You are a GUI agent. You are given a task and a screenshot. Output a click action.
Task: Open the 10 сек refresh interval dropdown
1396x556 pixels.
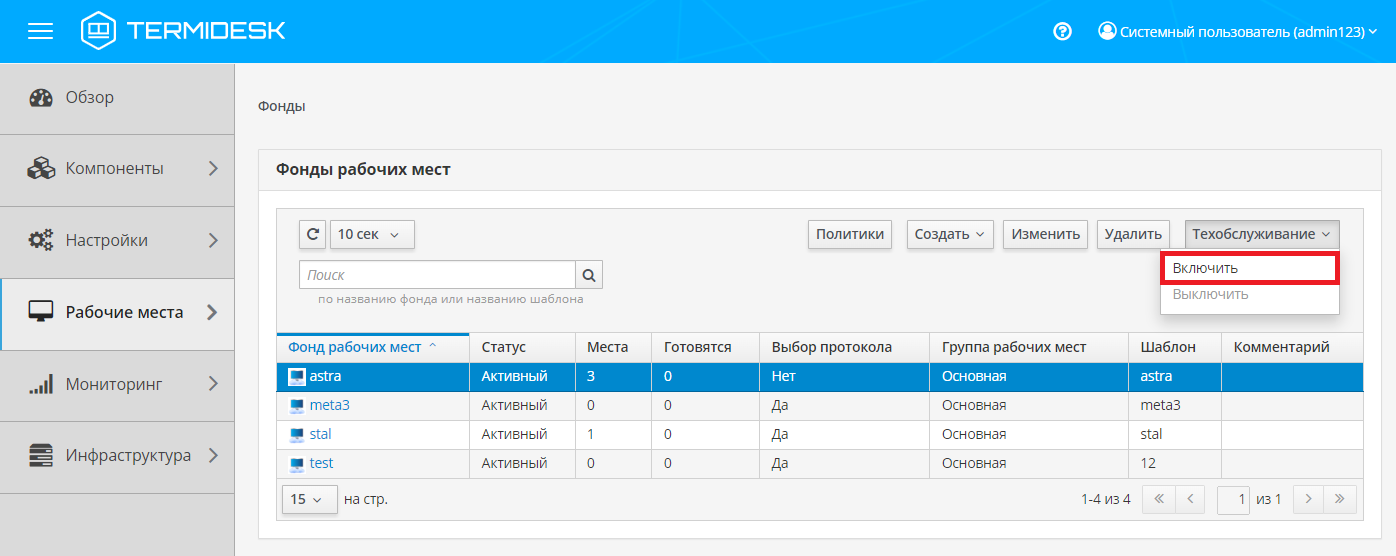371,234
